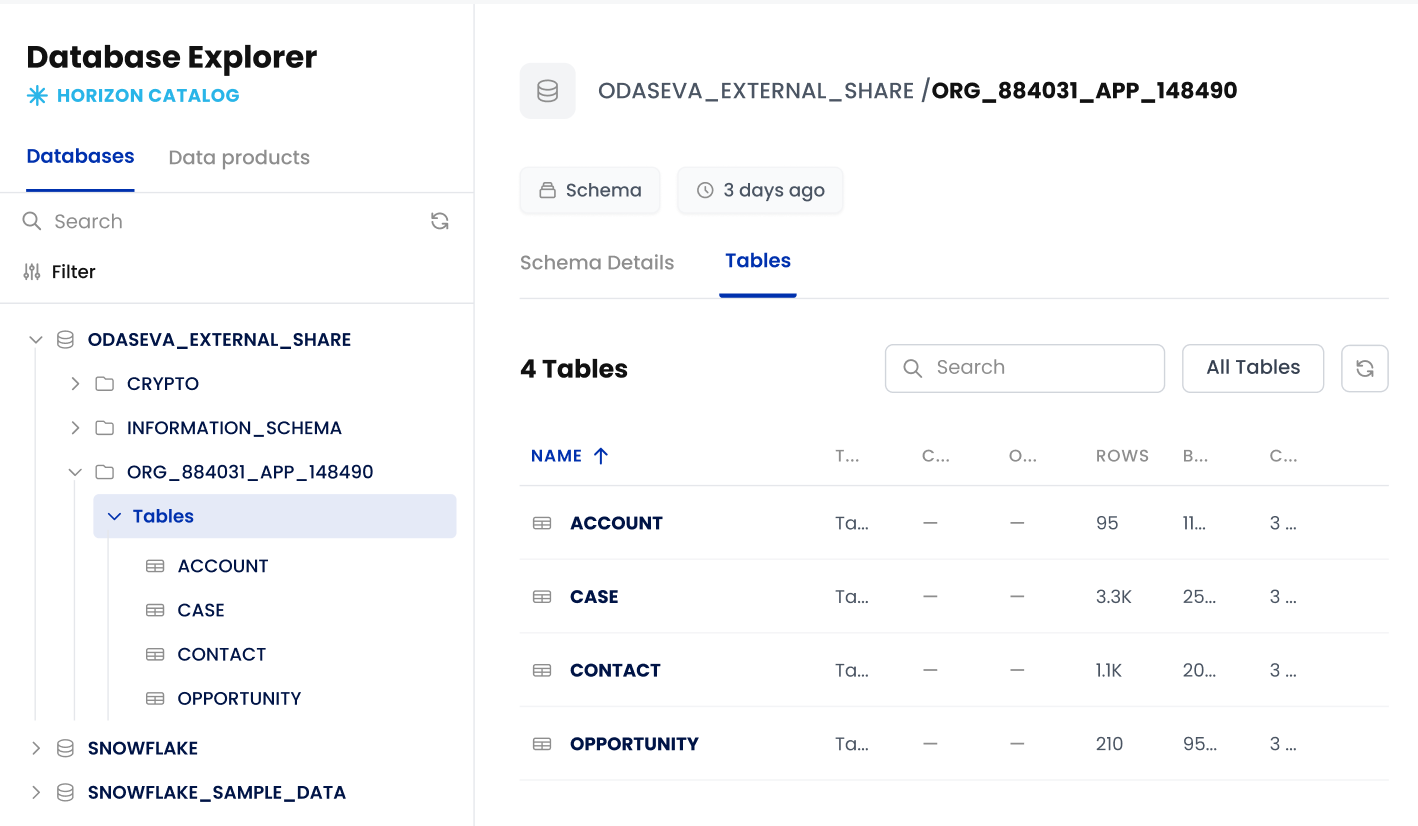Open the ACCOUNT table from the list
Image resolution: width=1418 pixels, height=826 pixels.
(616, 523)
